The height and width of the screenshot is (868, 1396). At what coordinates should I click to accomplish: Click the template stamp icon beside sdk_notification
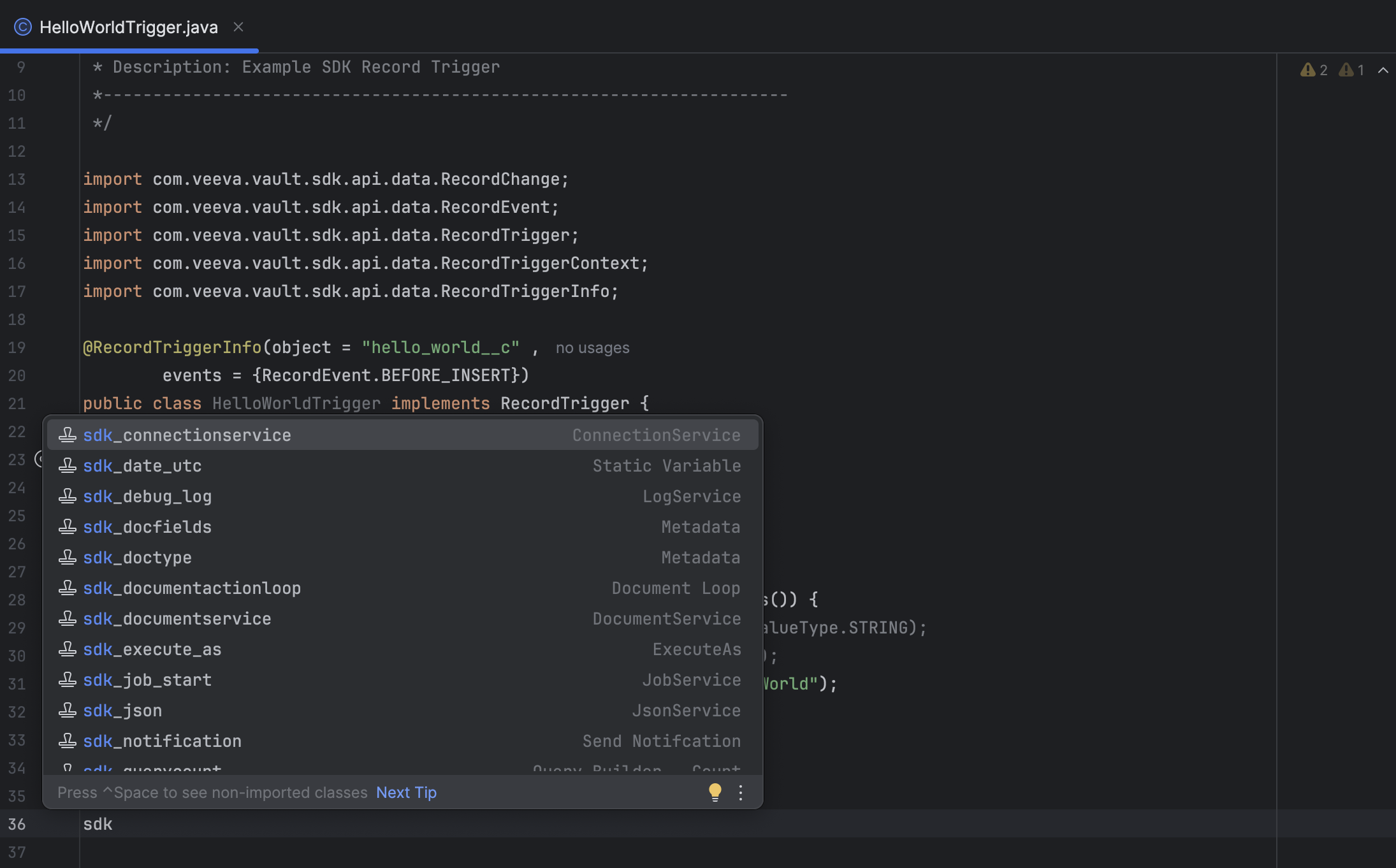[68, 741]
